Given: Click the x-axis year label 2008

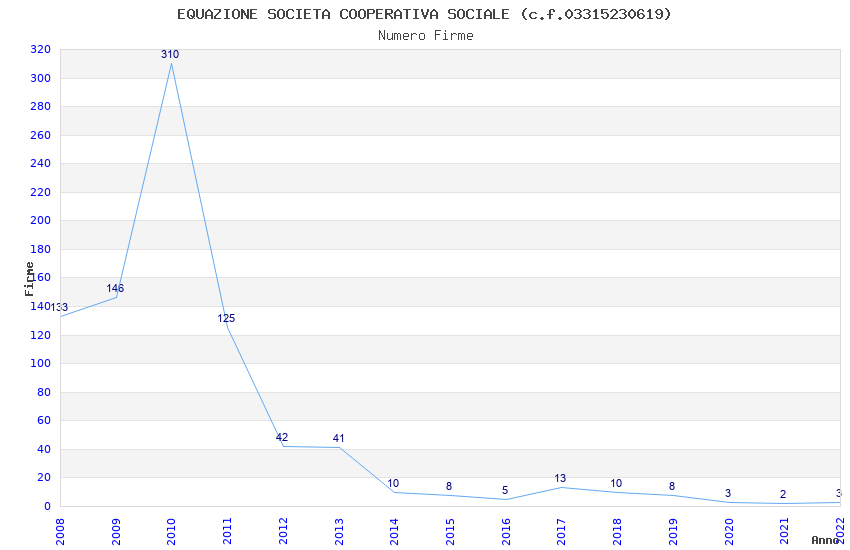Looking at the screenshot, I should click(x=60, y=531).
